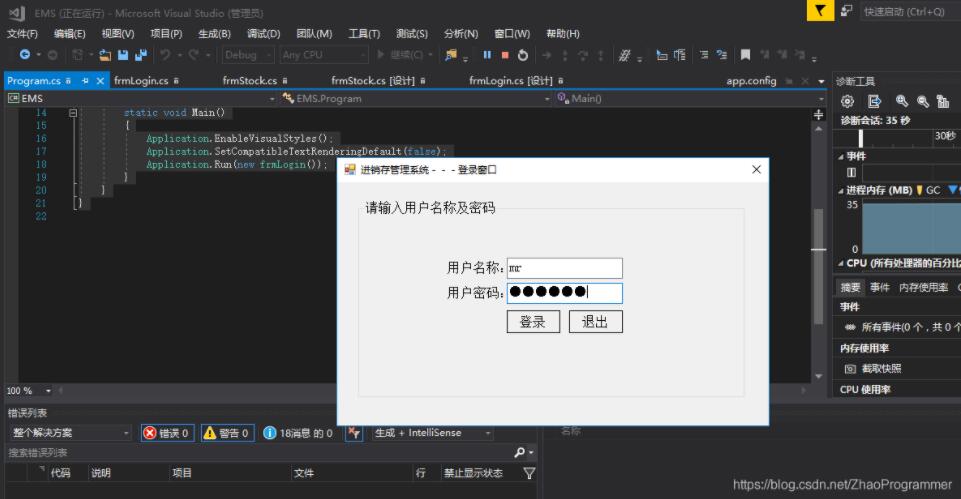The height and width of the screenshot is (499, 961).
Task: Collapse the Main() method outline box
Action: click(x=73, y=113)
